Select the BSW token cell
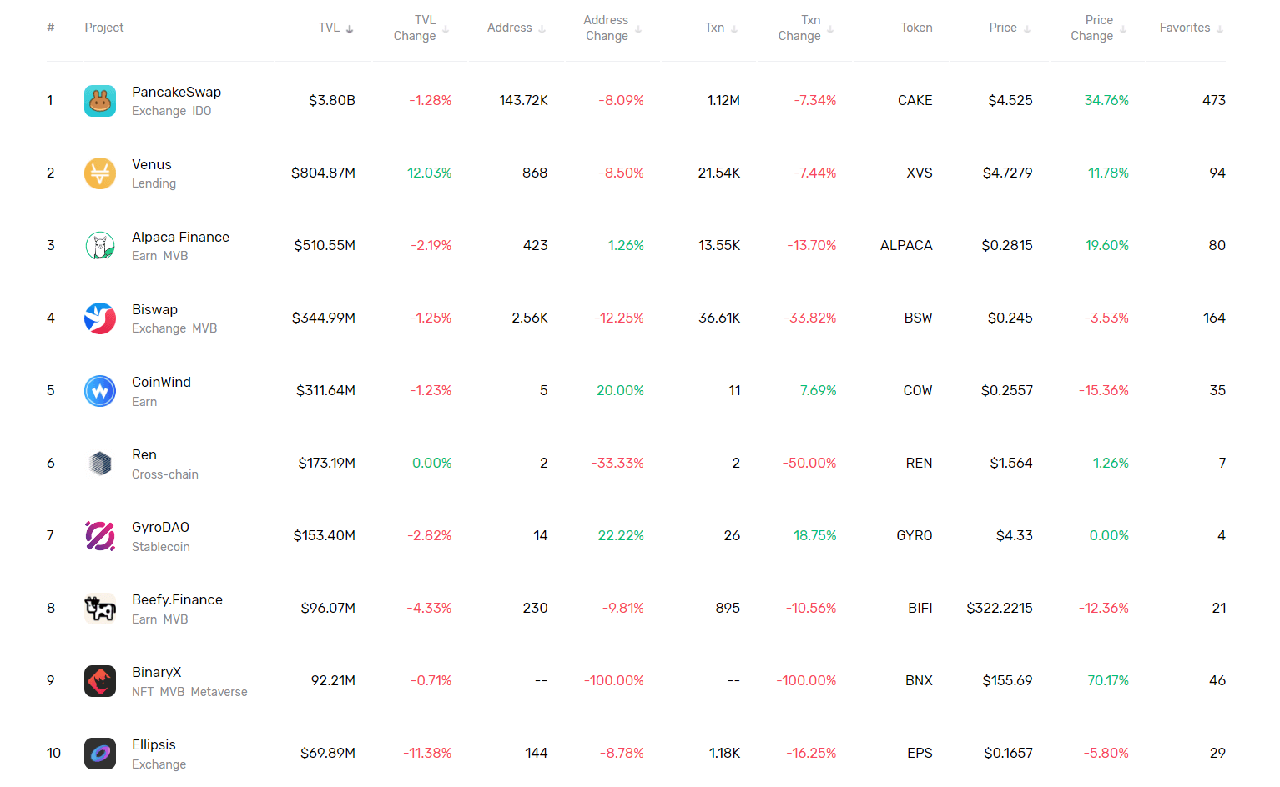Screen dimensions: 1280x787 (x=918, y=318)
